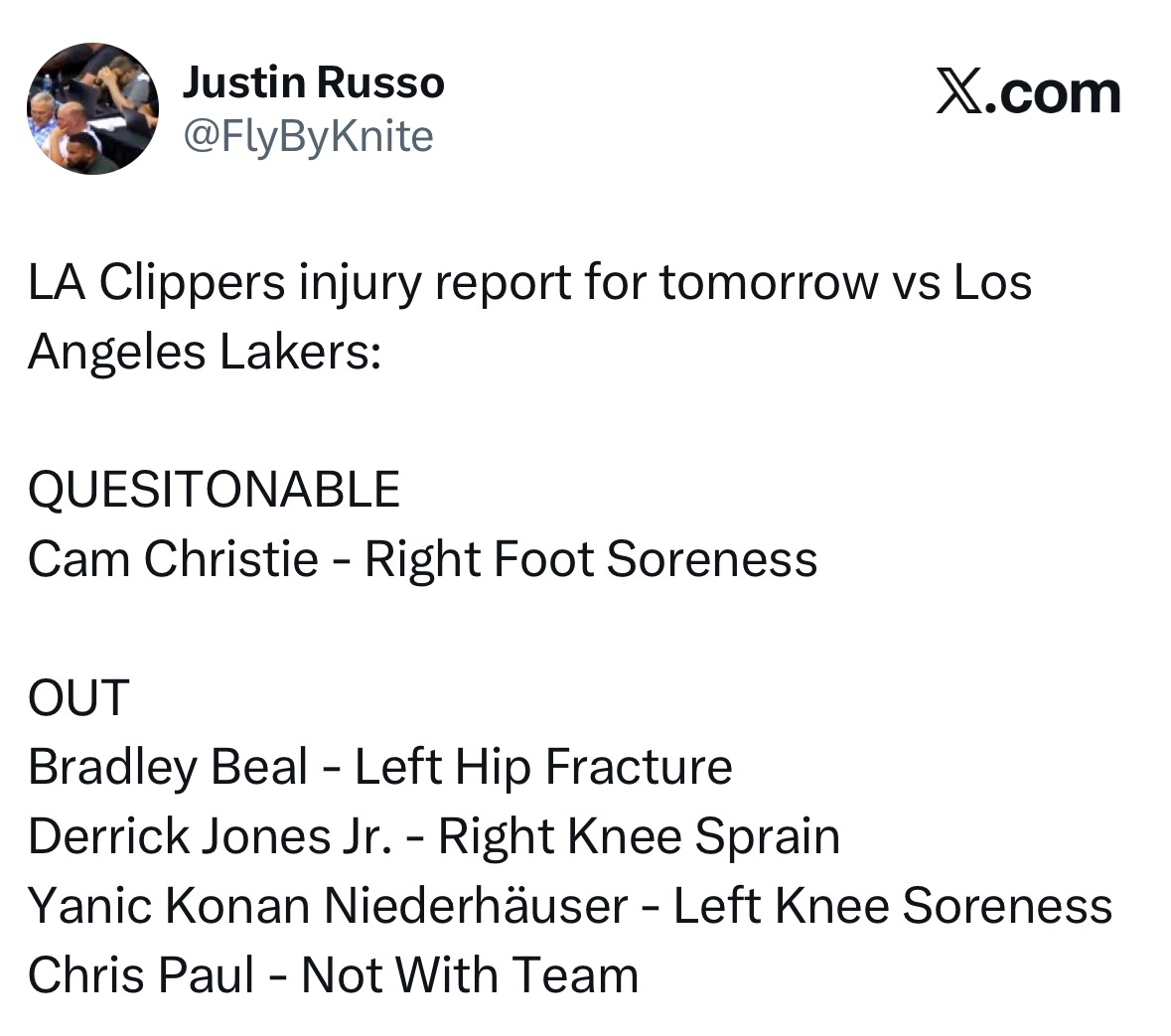Click the name Bradley Beal
Screen dimensions: 1171x1036
click(168, 767)
